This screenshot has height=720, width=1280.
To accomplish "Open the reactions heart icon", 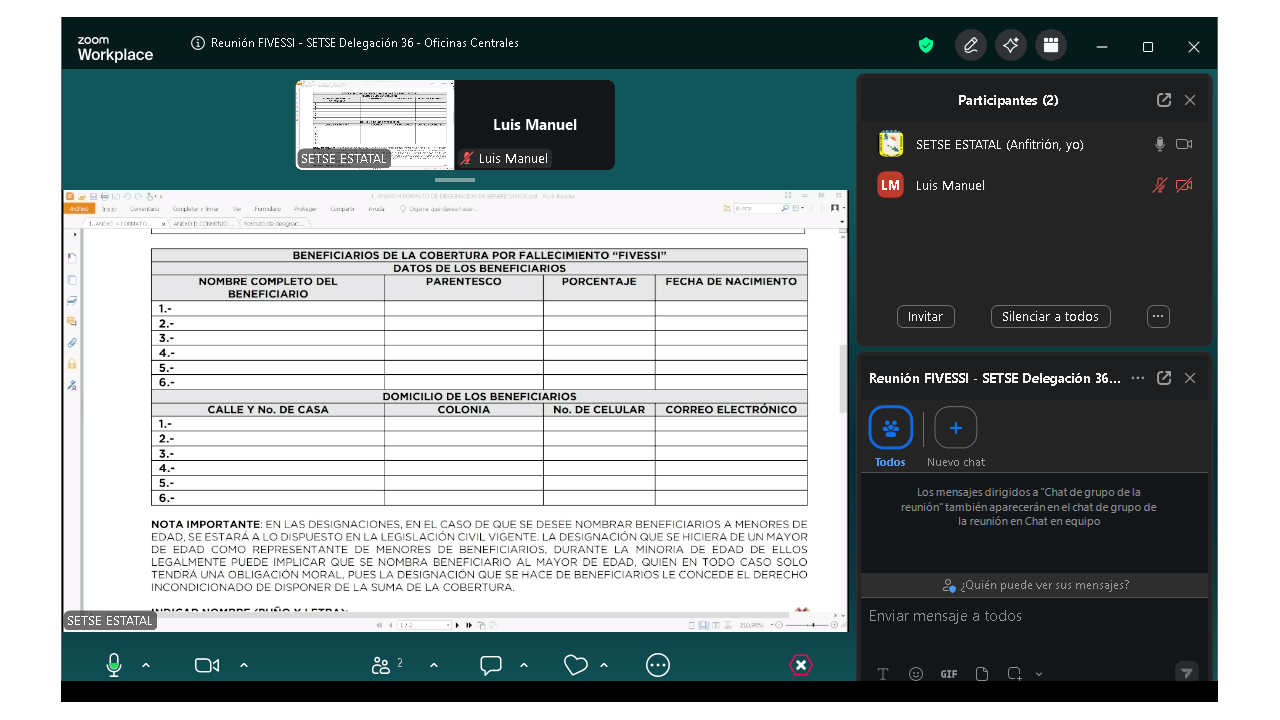I will click(x=575, y=665).
